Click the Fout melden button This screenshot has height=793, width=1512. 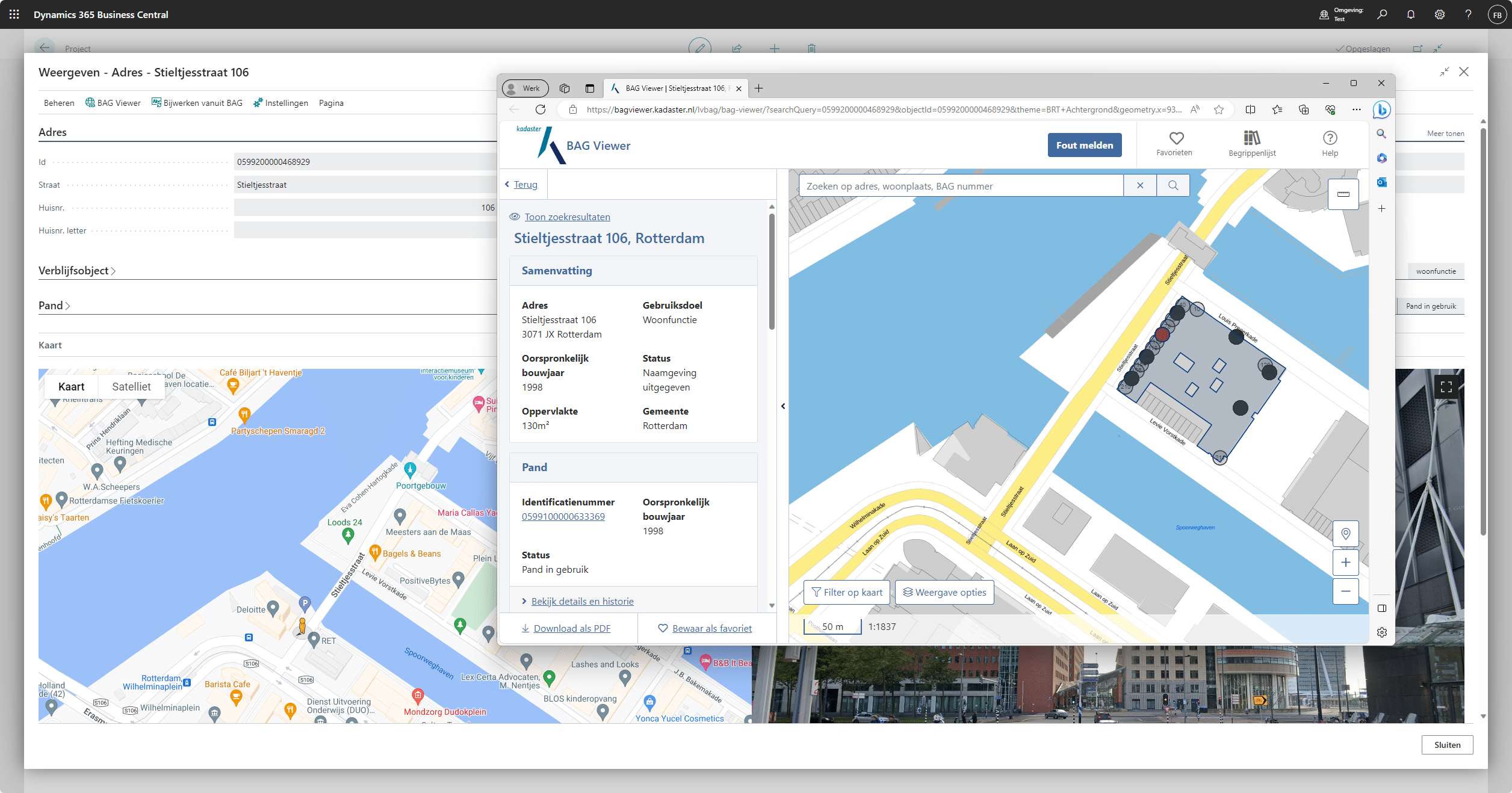[x=1084, y=145]
